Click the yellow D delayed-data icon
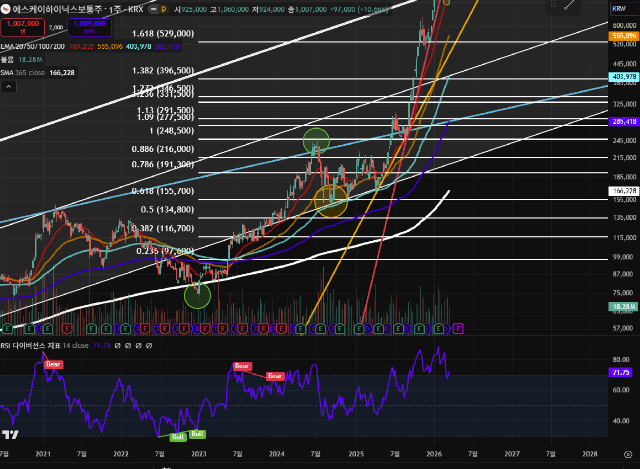Screen dimensions: 640x469 coord(164,9)
